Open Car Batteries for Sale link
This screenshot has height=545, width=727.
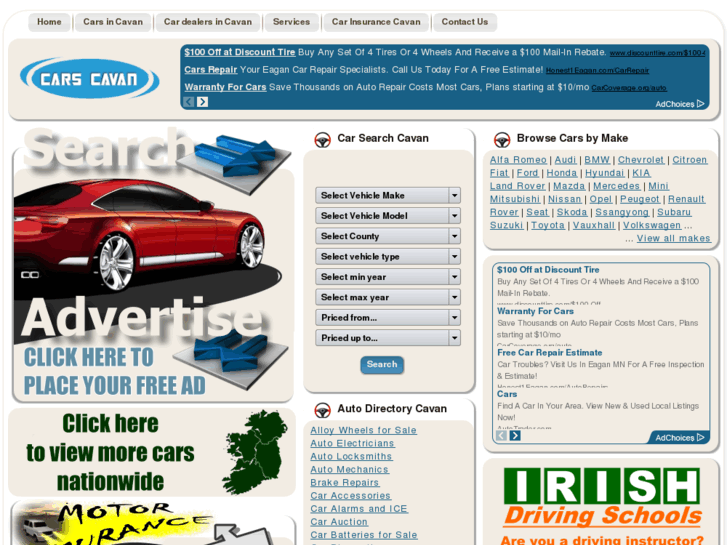coord(364,535)
